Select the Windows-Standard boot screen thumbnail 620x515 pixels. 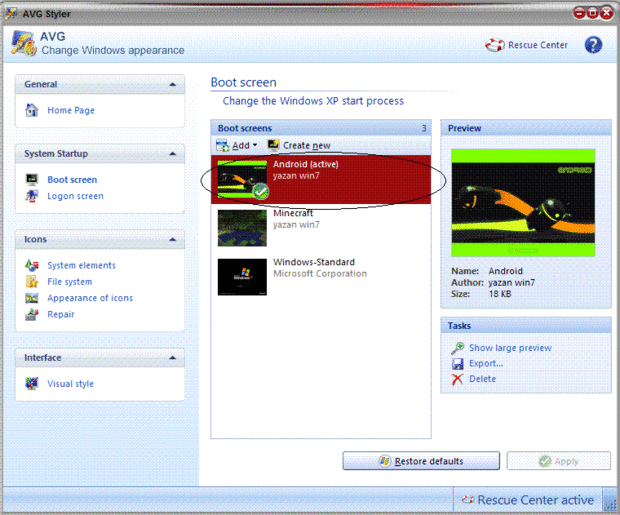click(x=242, y=277)
